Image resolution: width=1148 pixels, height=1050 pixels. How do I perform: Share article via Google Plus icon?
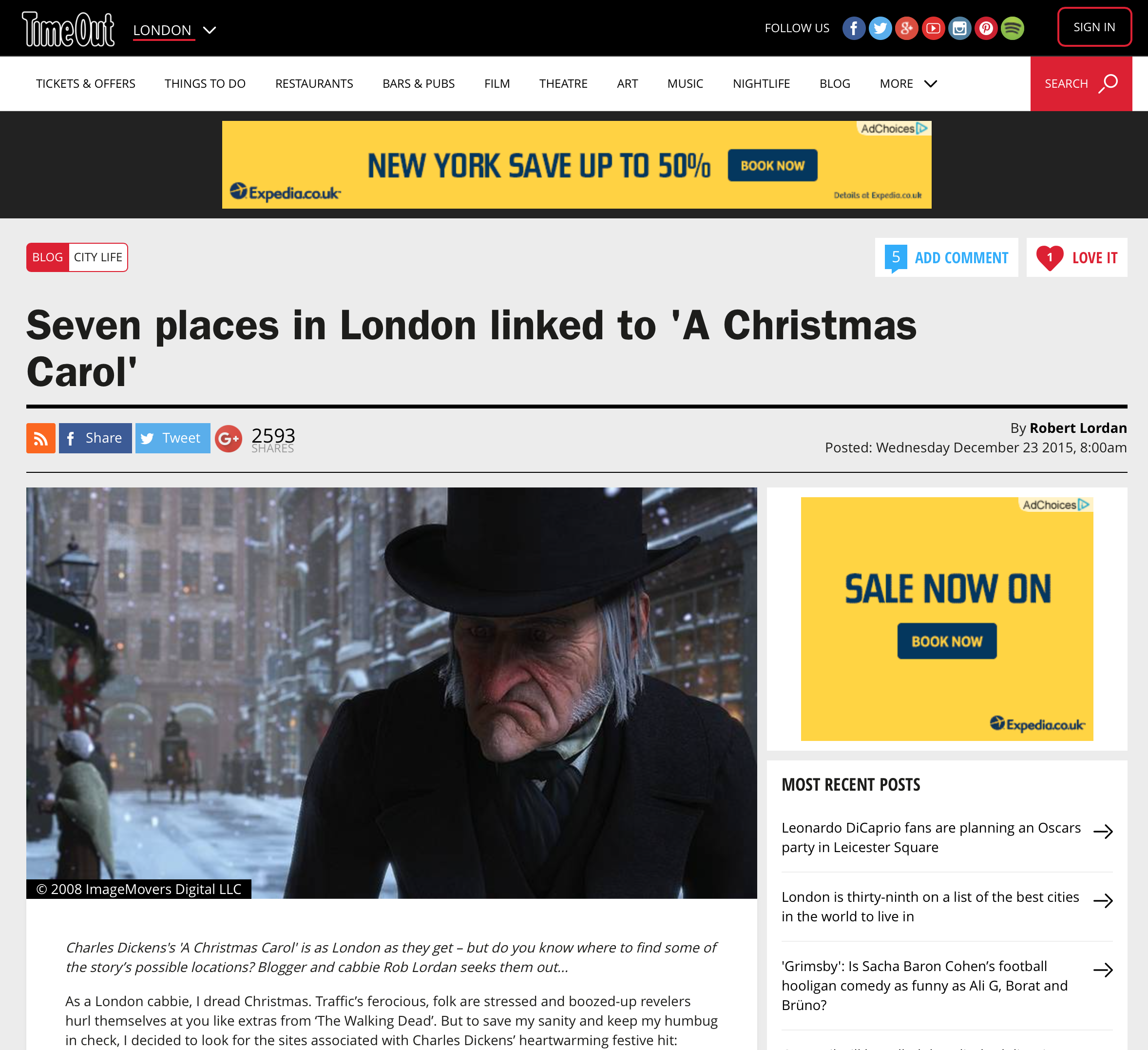[229, 438]
